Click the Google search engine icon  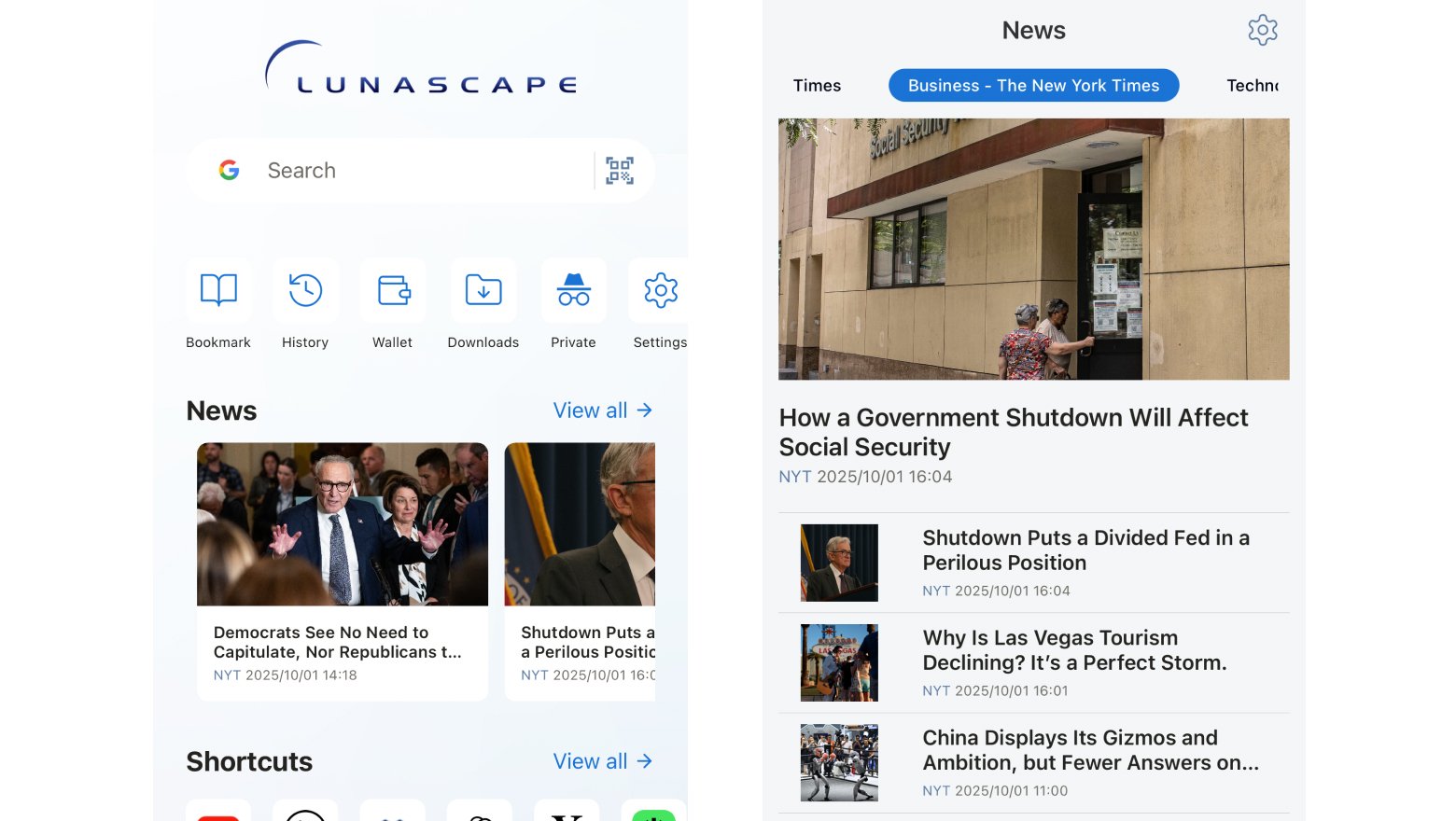tap(230, 171)
